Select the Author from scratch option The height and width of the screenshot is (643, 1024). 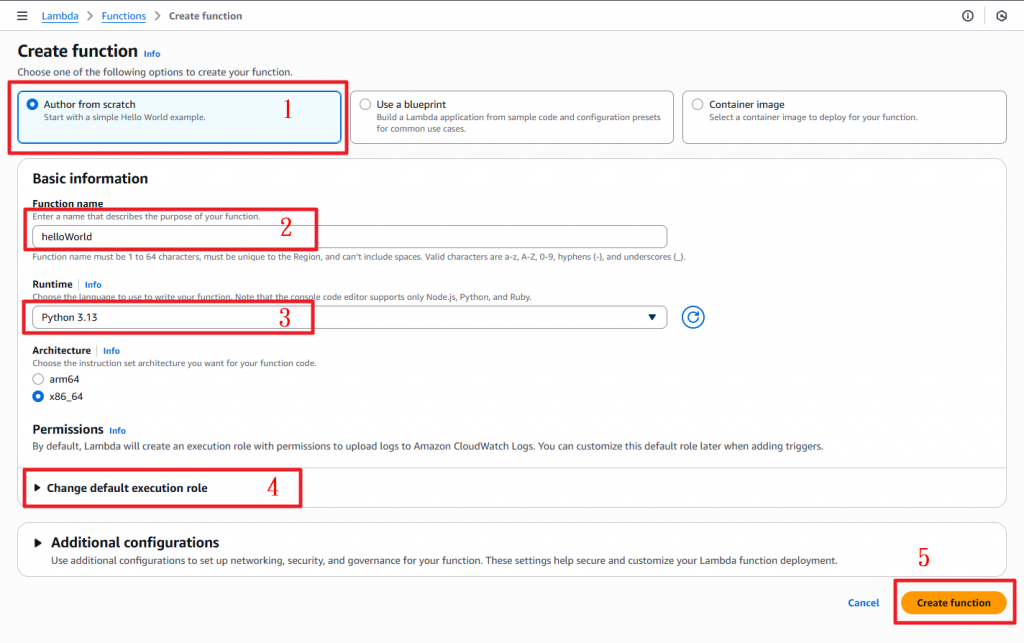point(179,117)
